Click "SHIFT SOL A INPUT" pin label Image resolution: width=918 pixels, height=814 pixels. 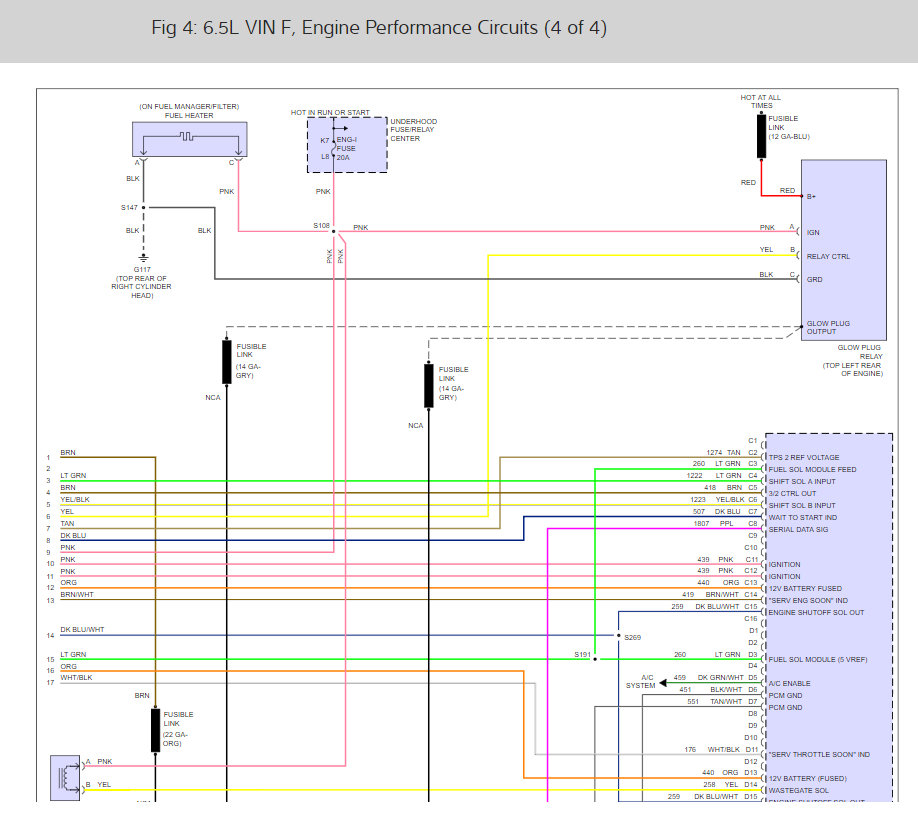click(x=801, y=481)
